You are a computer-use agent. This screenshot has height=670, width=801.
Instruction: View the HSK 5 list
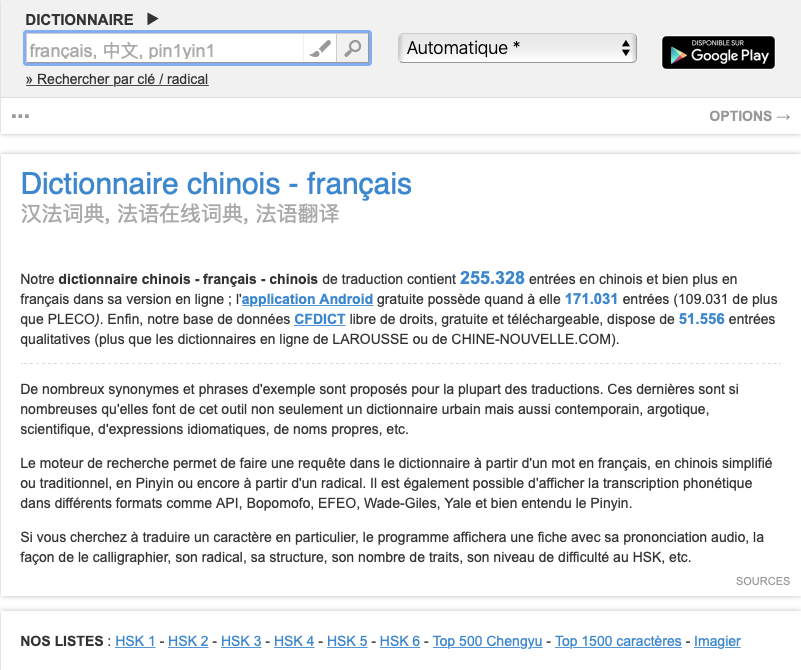pyautogui.click(x=347, y=641)
